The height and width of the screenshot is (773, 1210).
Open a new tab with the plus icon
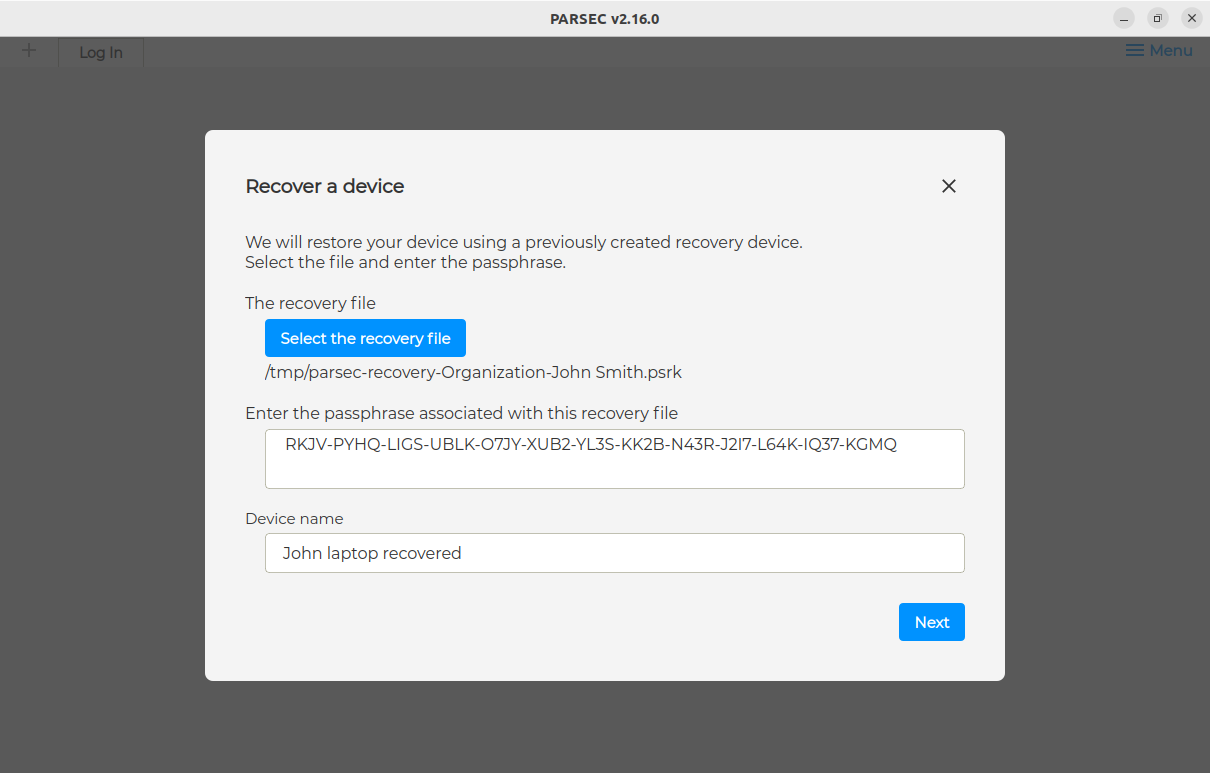pyautogui.click(x=29, y=51)
